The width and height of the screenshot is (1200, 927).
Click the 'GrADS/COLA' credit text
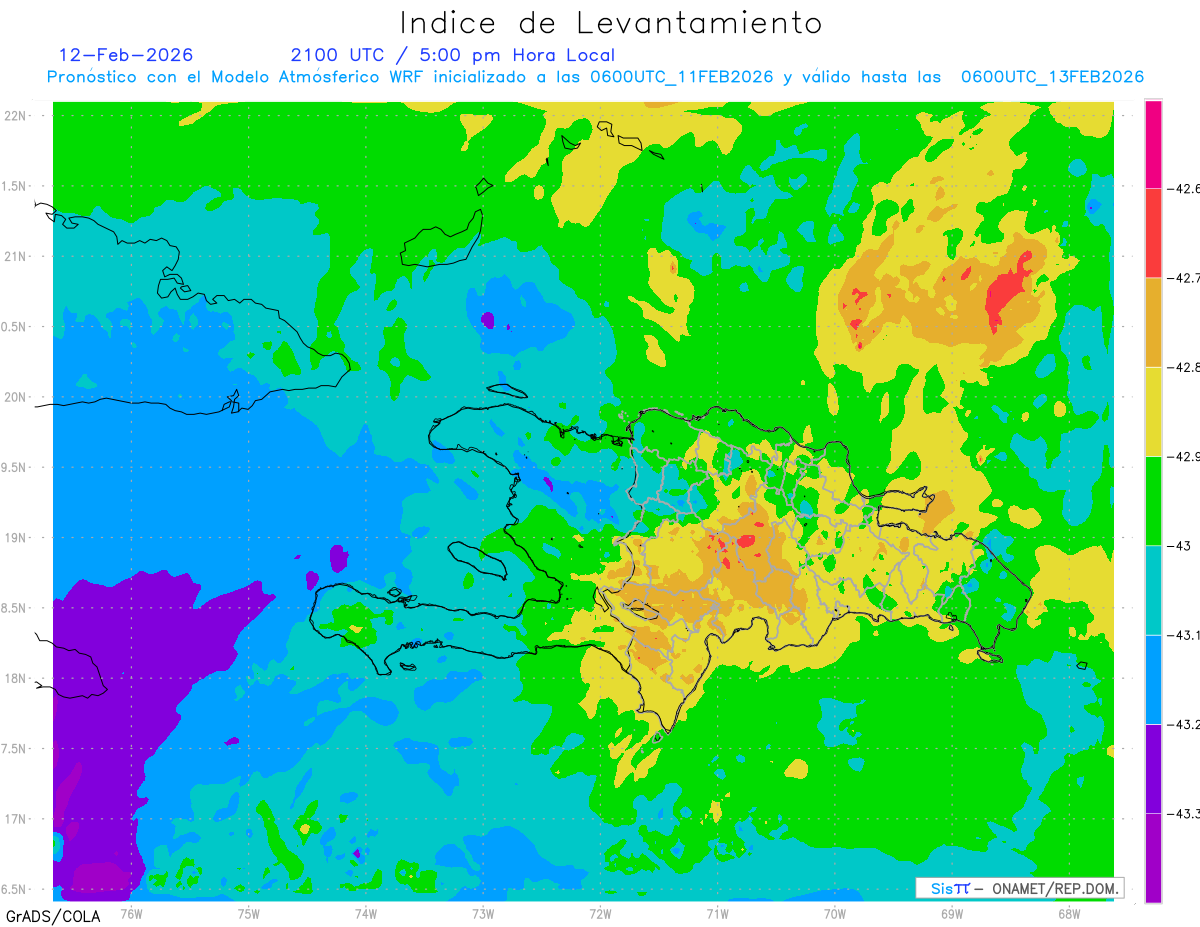click(x=51, y=916)
